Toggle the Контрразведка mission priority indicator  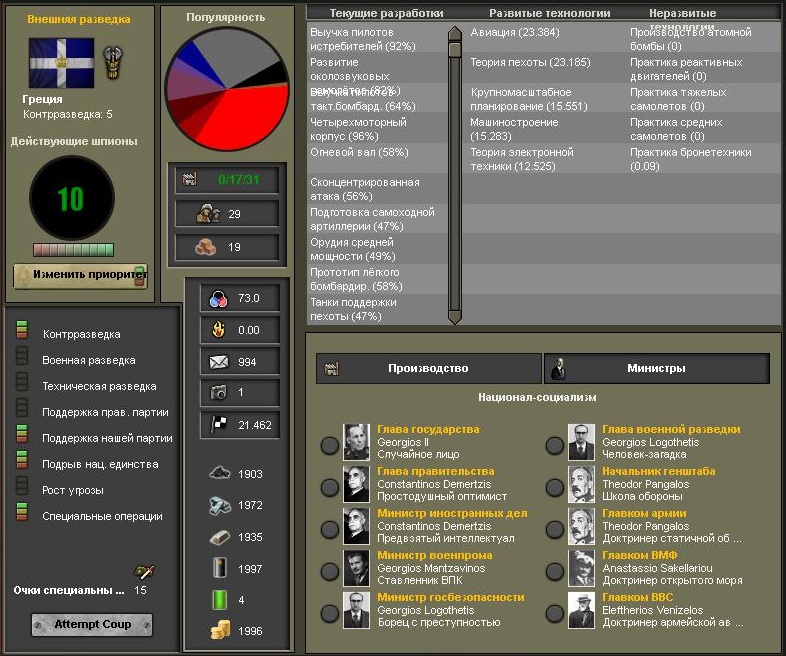(22, 334)
